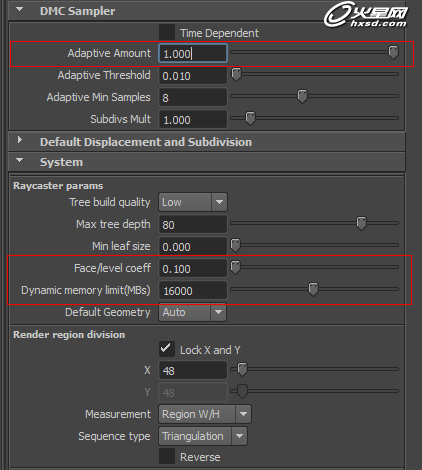Screen dimensions: 422x470
Task: Open the Tree build quality dropdown
Action: [193, 202]
